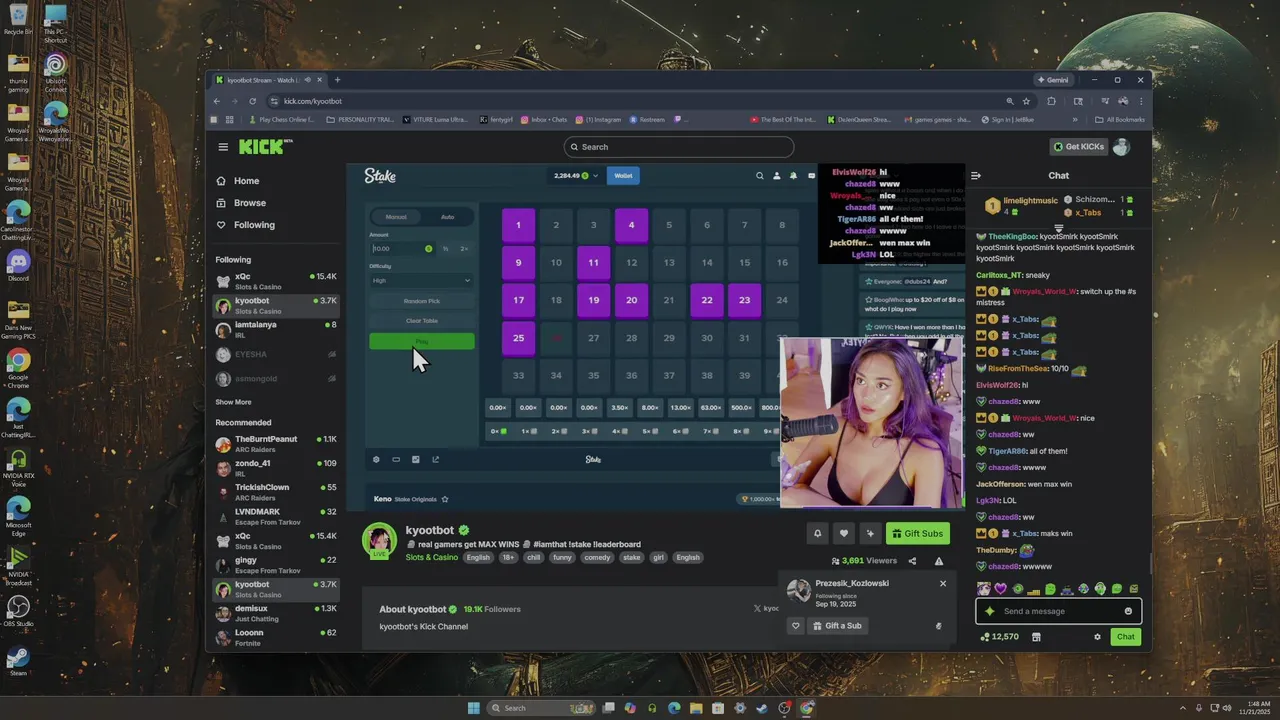Open the channel points shop icon
The width and height of the screenshot is (1280, 720).
(1036, 637)
